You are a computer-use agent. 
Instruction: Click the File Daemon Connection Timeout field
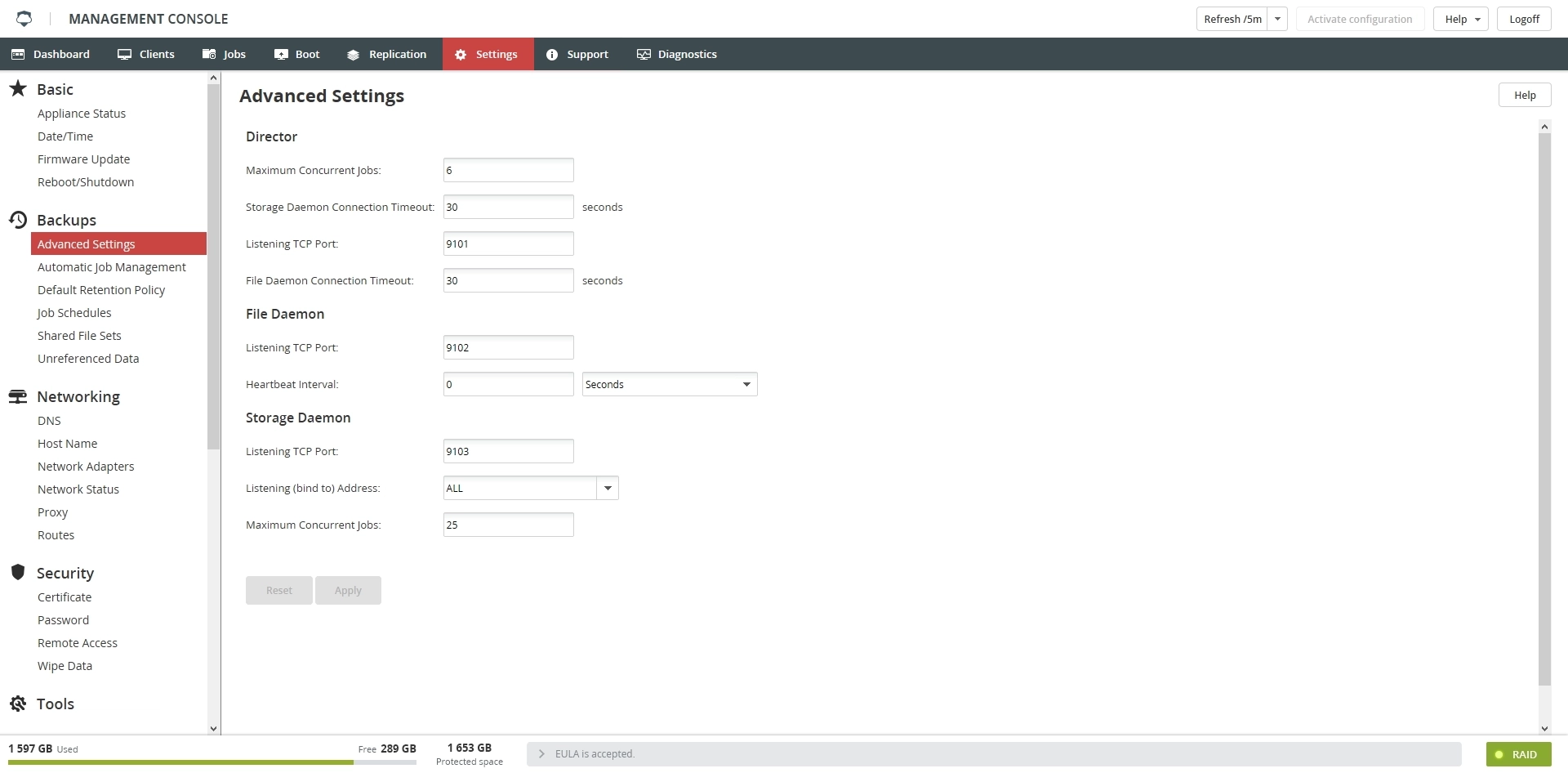click(509, 280)
